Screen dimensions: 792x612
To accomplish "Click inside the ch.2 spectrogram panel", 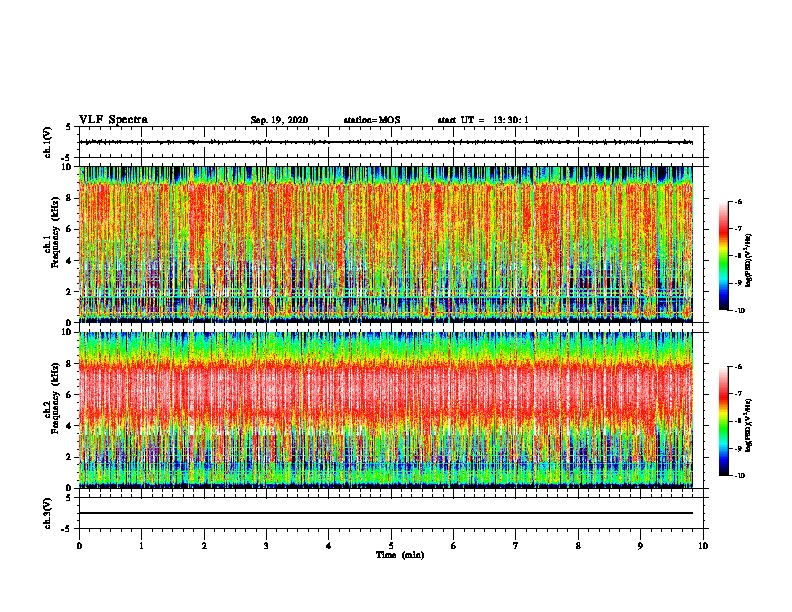I will click(386, 410).
